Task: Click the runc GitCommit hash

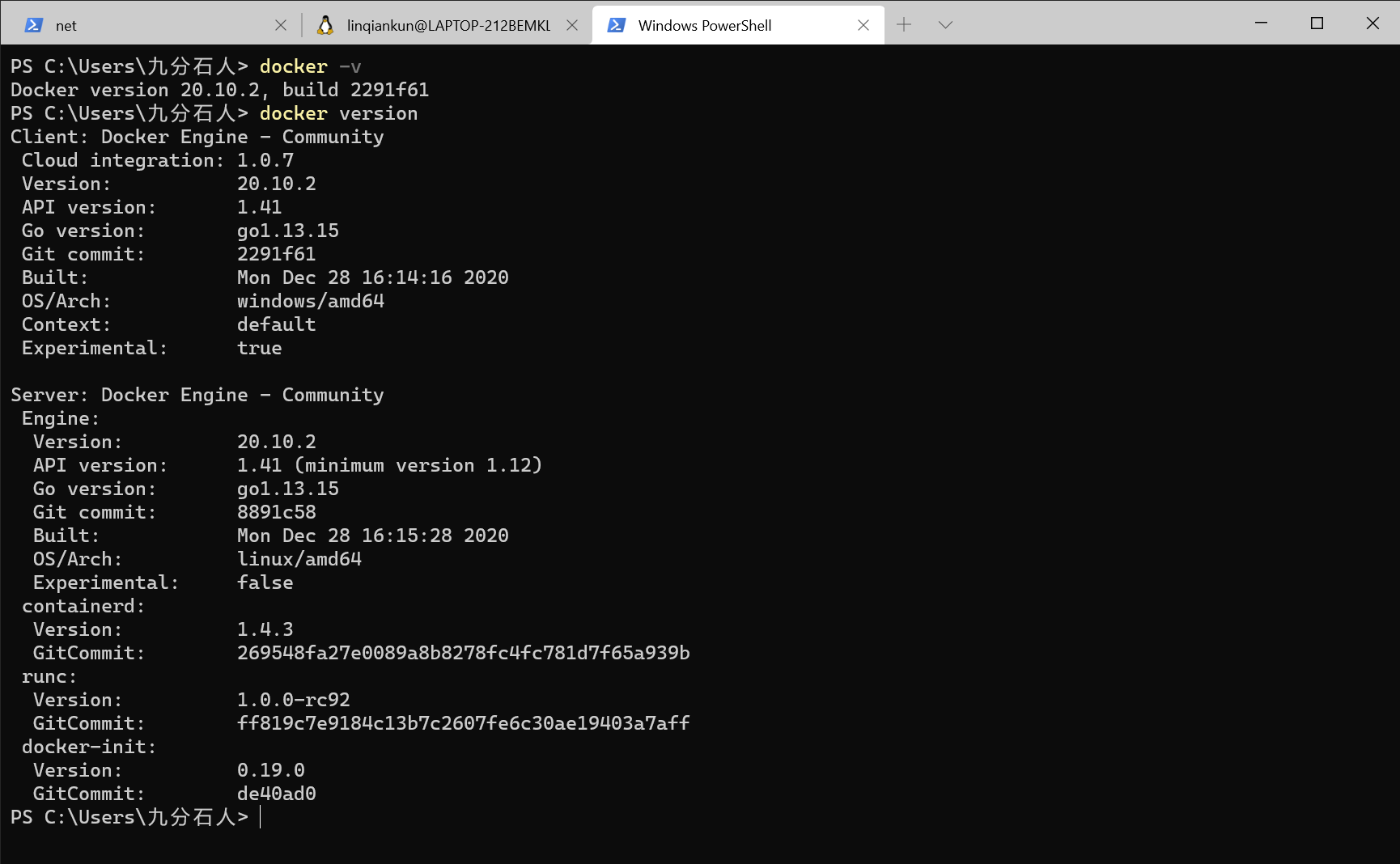Action: click(x=463, y=723)
